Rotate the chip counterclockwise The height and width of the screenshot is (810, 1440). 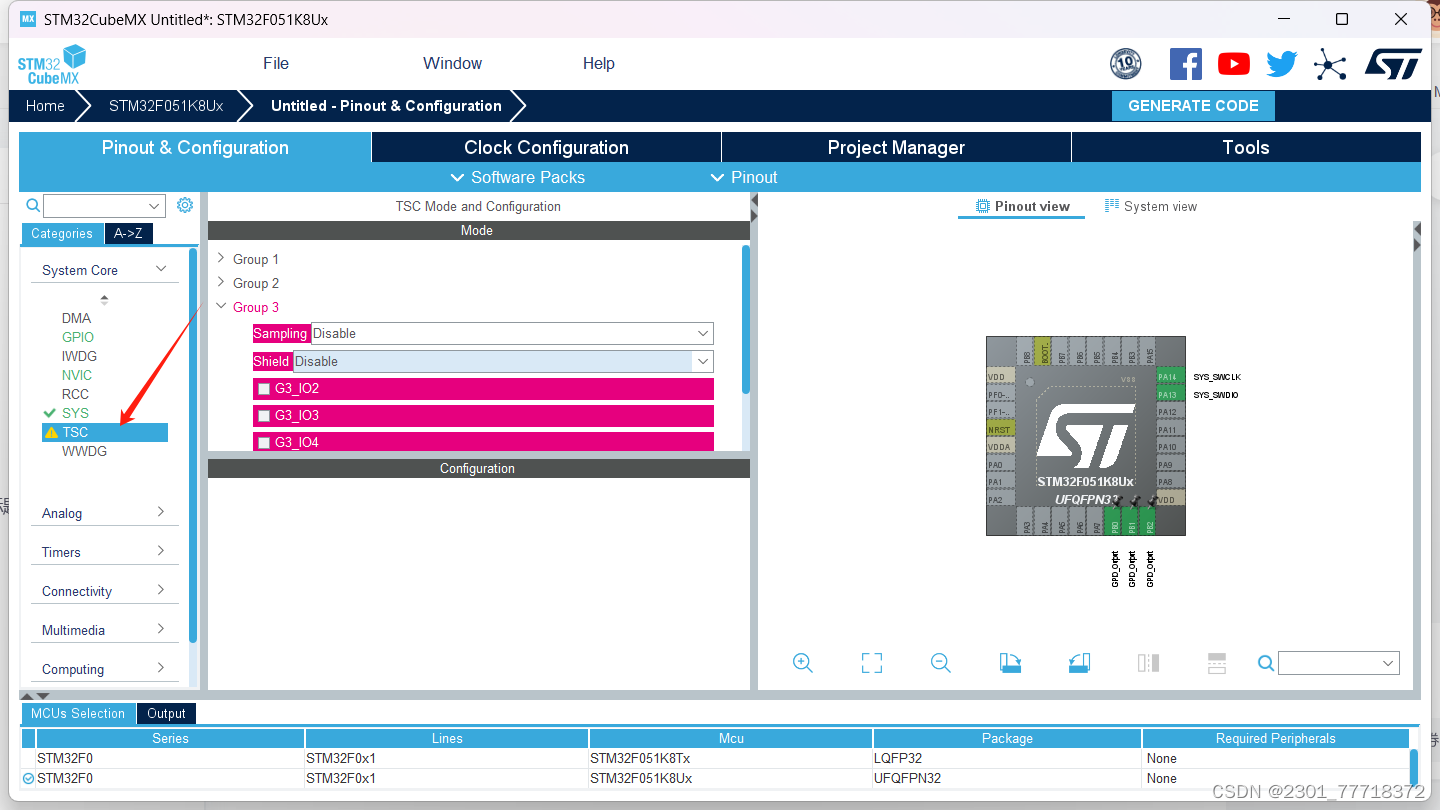1079,663
